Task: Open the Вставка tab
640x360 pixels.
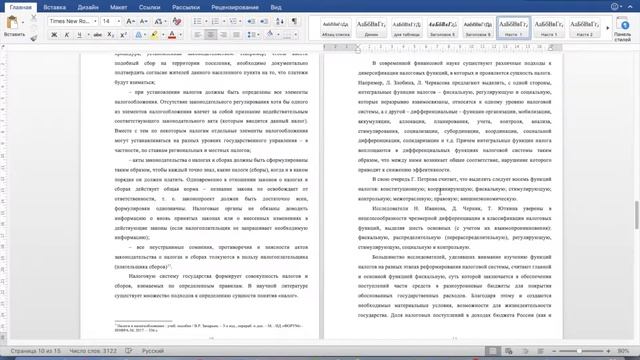Action: (x=55, y=7)
